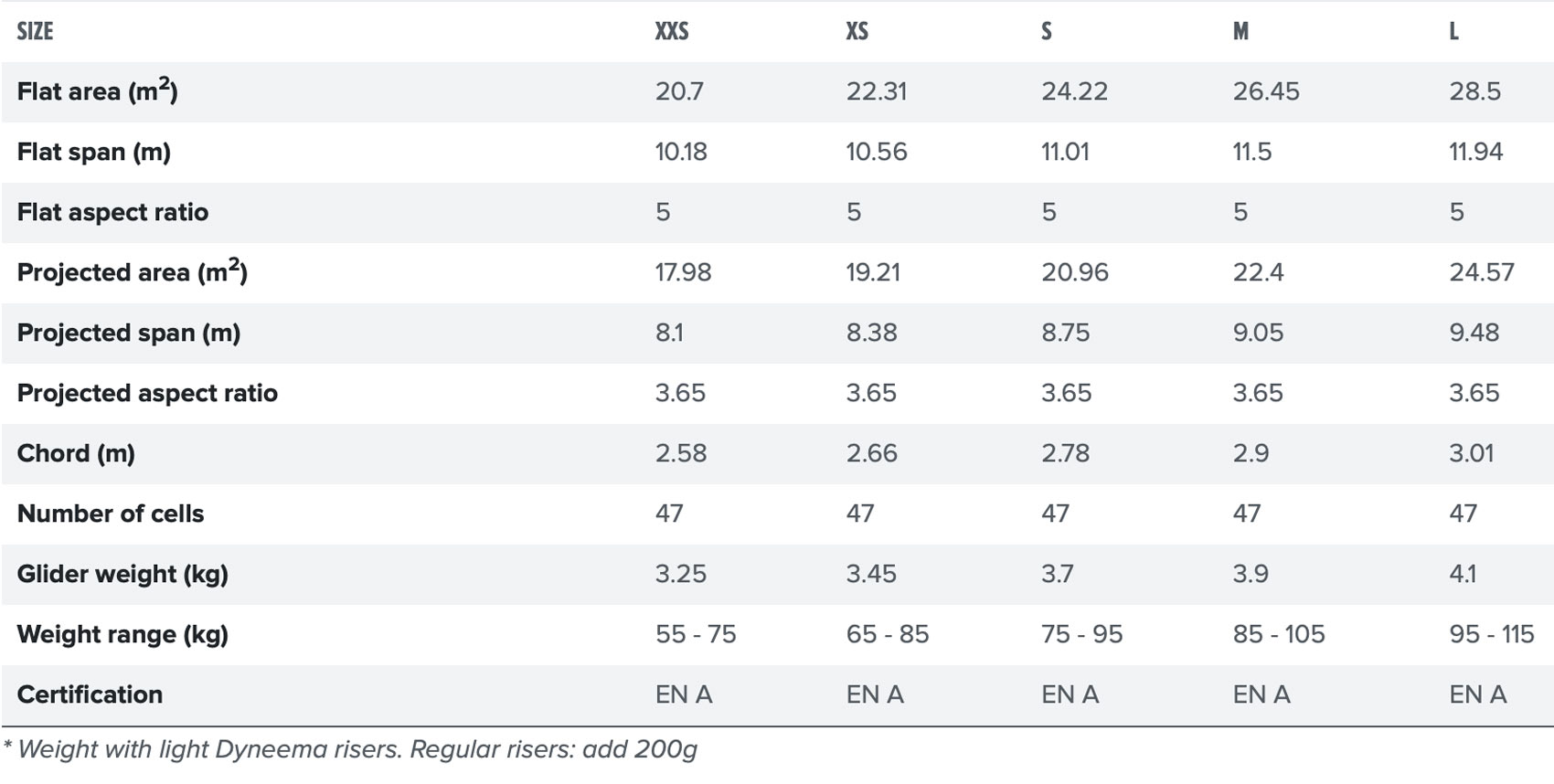1554x784 pixels.
Task: Click the SIZE column header
Action: point(35,31)
